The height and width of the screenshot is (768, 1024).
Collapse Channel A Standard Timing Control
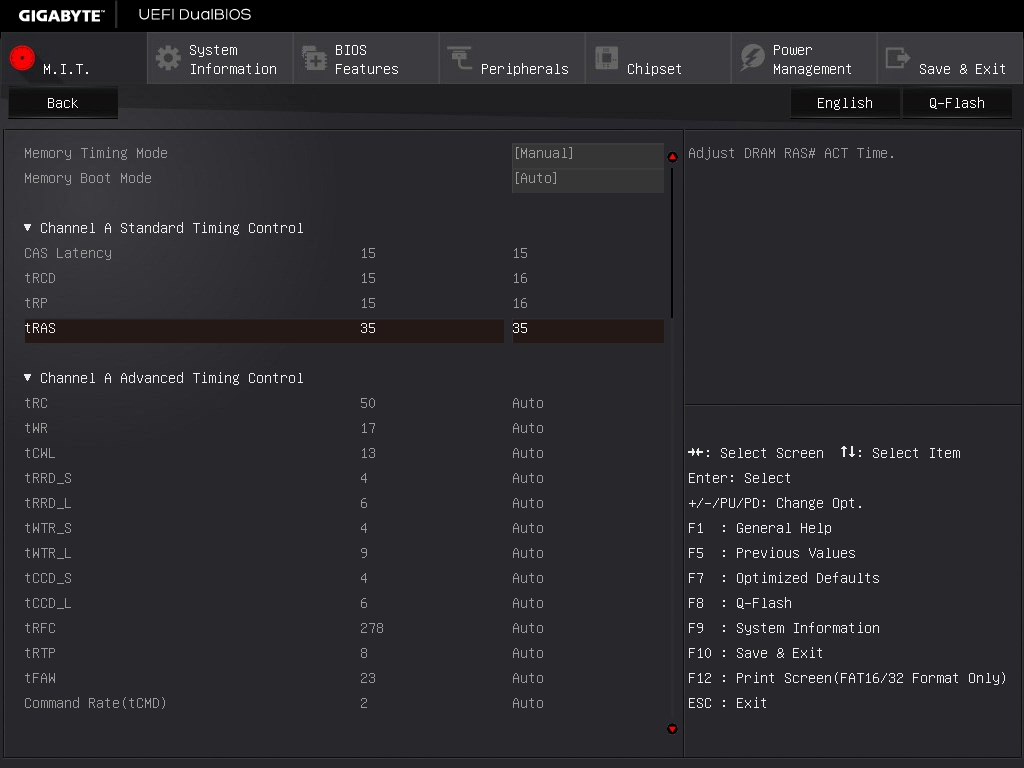pyautogui.click(x=27, y=228)
